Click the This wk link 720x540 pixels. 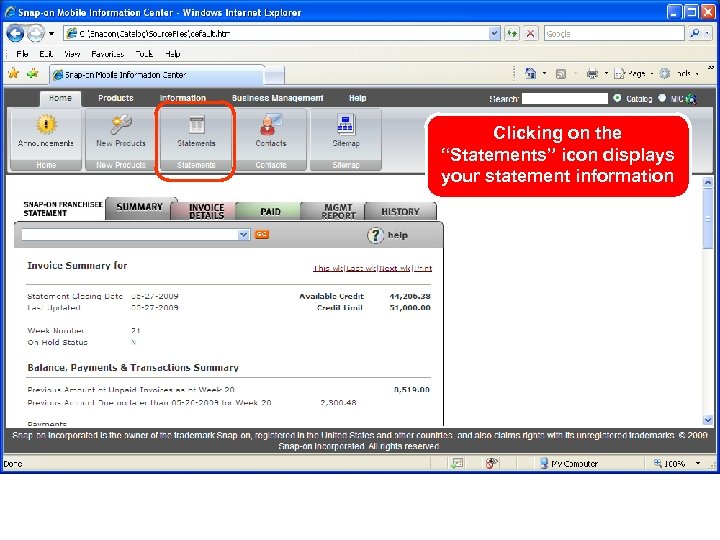point(328,268)
